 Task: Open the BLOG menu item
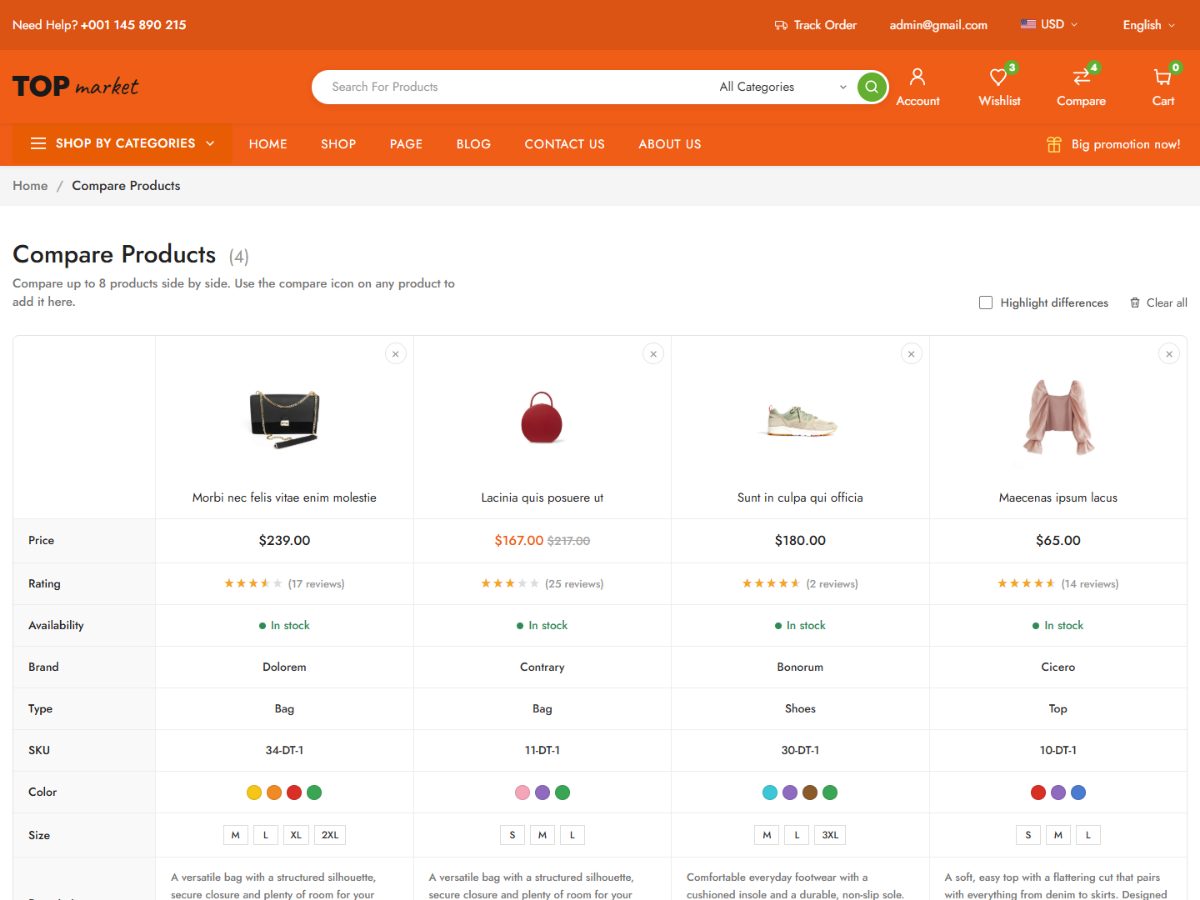click(x=473, y=144)
